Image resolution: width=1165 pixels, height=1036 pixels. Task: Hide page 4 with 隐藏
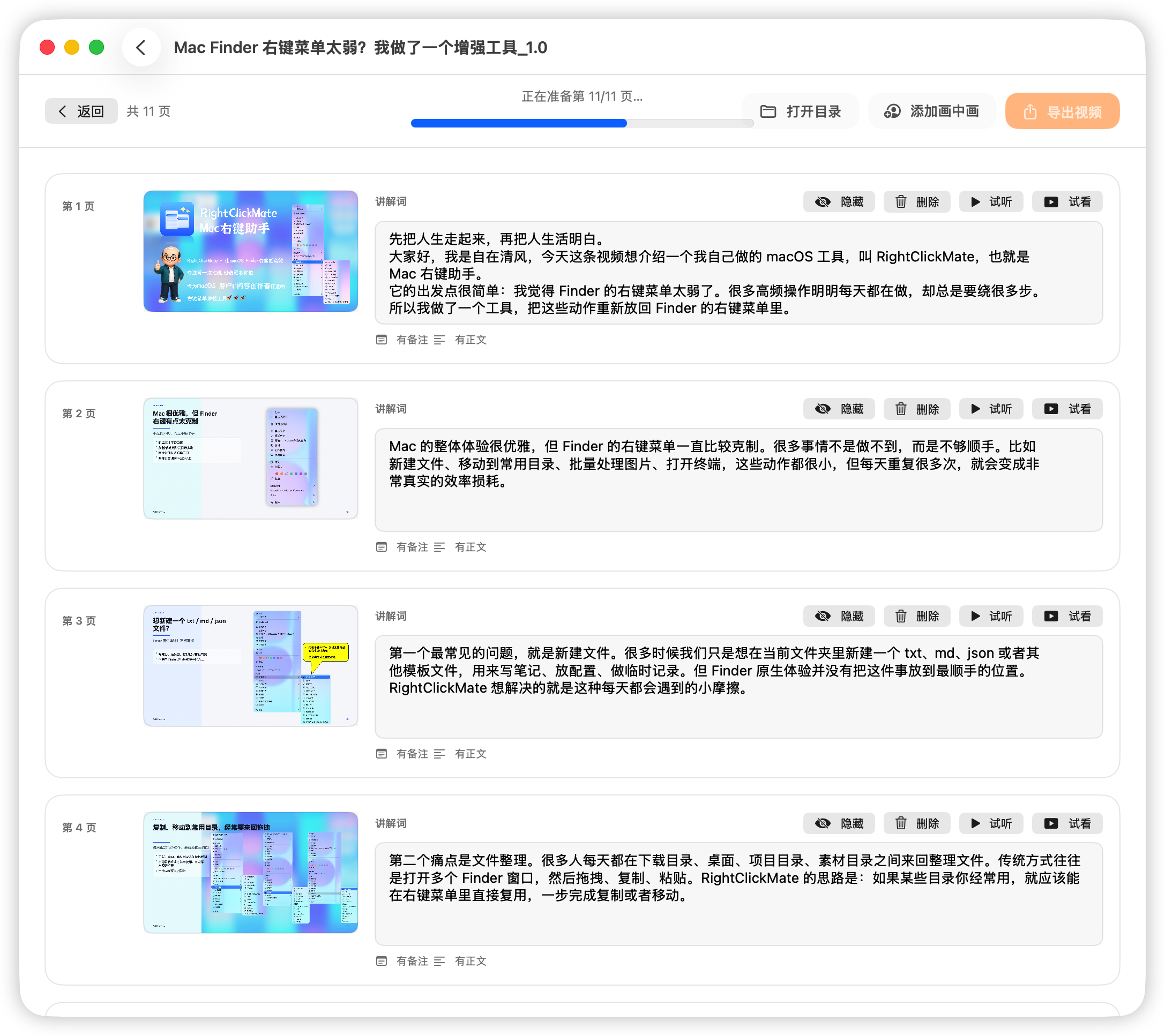(839, 823)
